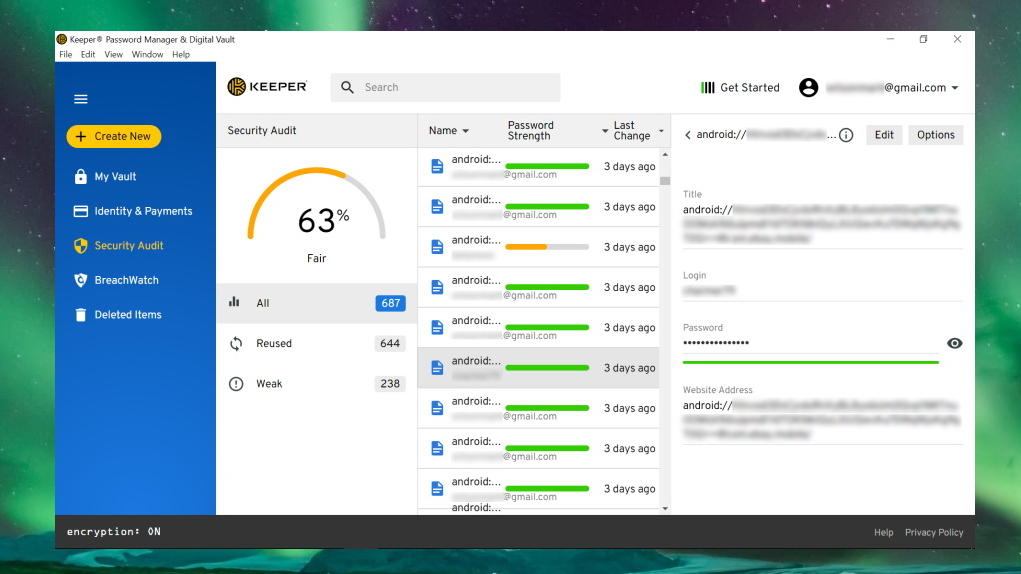Open the Help link in footer

[x=884, y=532]
